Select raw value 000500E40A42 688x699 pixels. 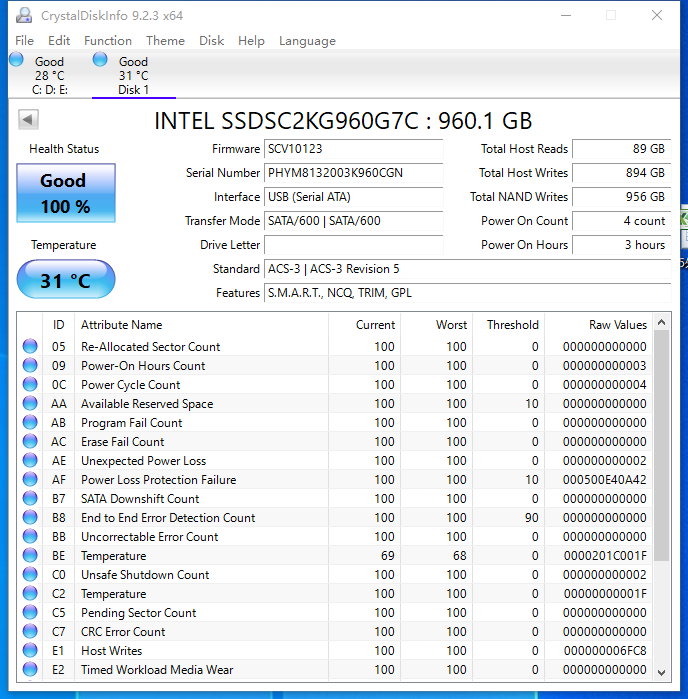pos(604,480)
